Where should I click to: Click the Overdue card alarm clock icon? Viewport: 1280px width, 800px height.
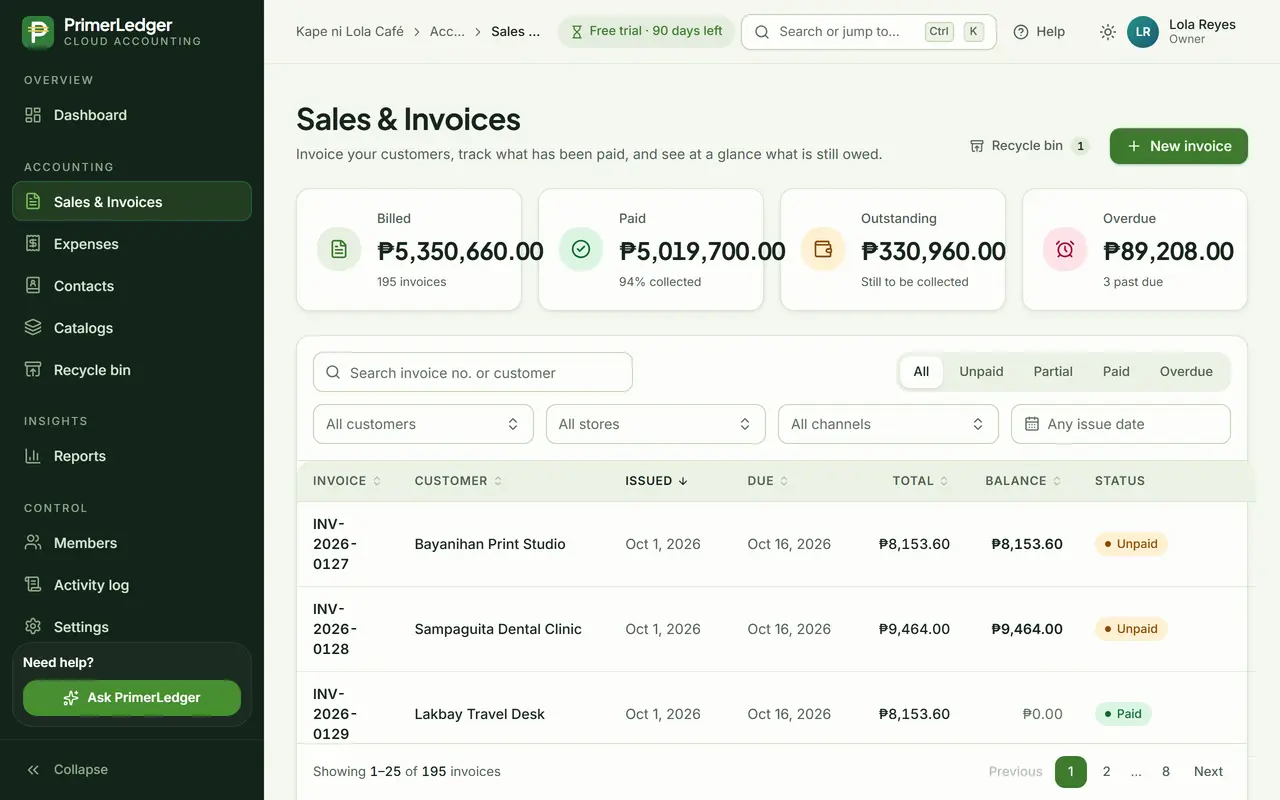1065,249
